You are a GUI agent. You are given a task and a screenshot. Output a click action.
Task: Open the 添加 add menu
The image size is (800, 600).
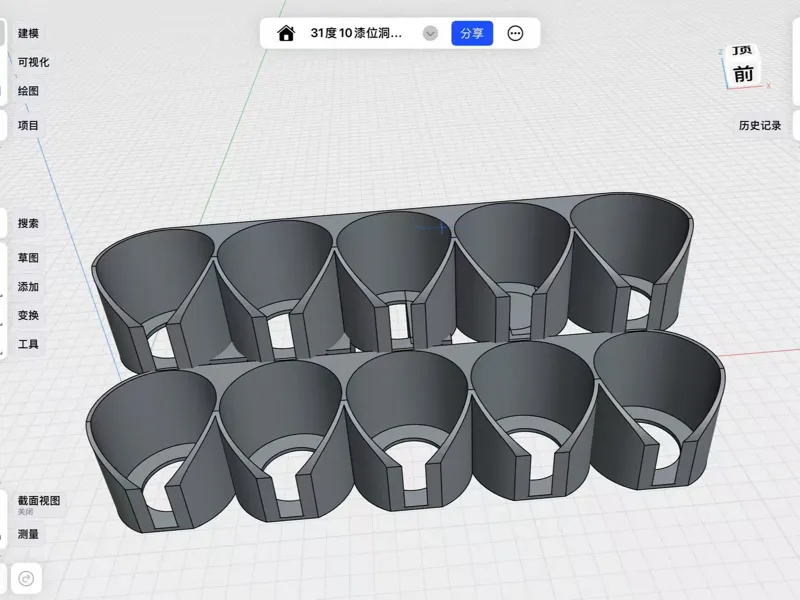point(28,287)
